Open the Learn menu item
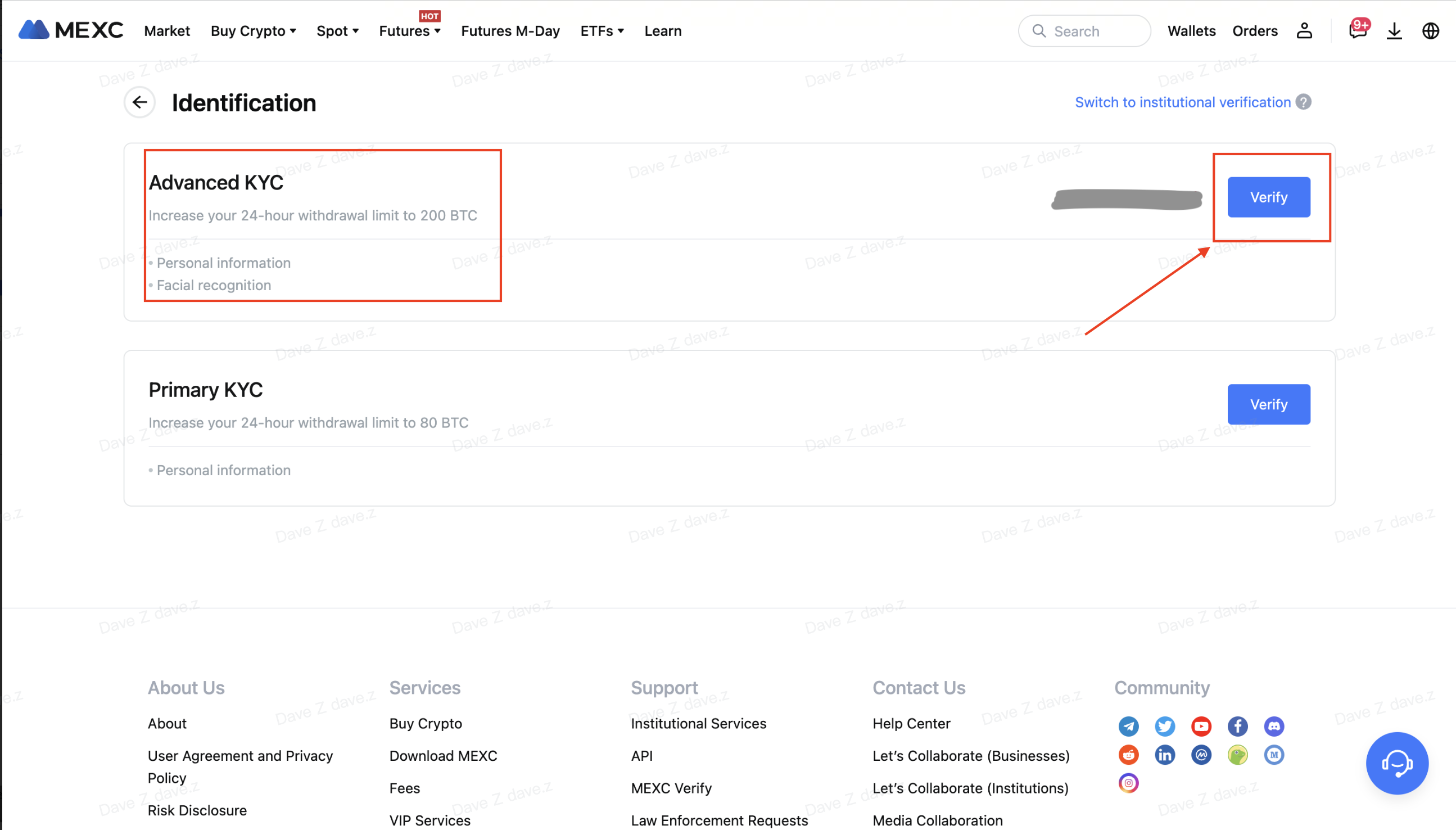 pos(663,31)
